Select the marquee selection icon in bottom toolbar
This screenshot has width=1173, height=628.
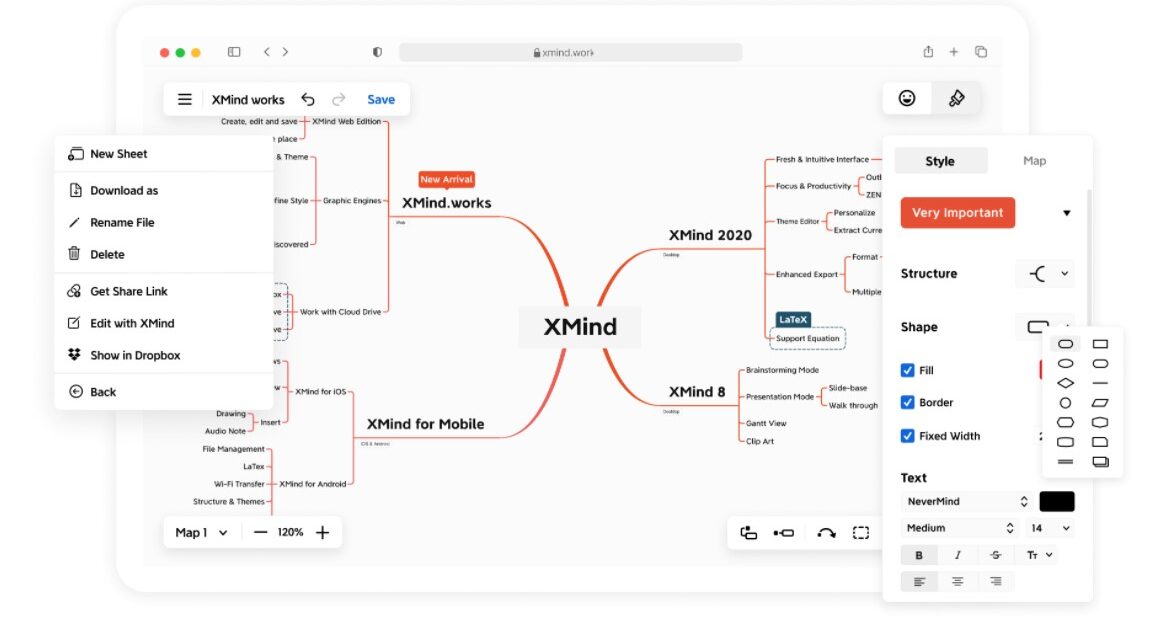click(861, 532)
